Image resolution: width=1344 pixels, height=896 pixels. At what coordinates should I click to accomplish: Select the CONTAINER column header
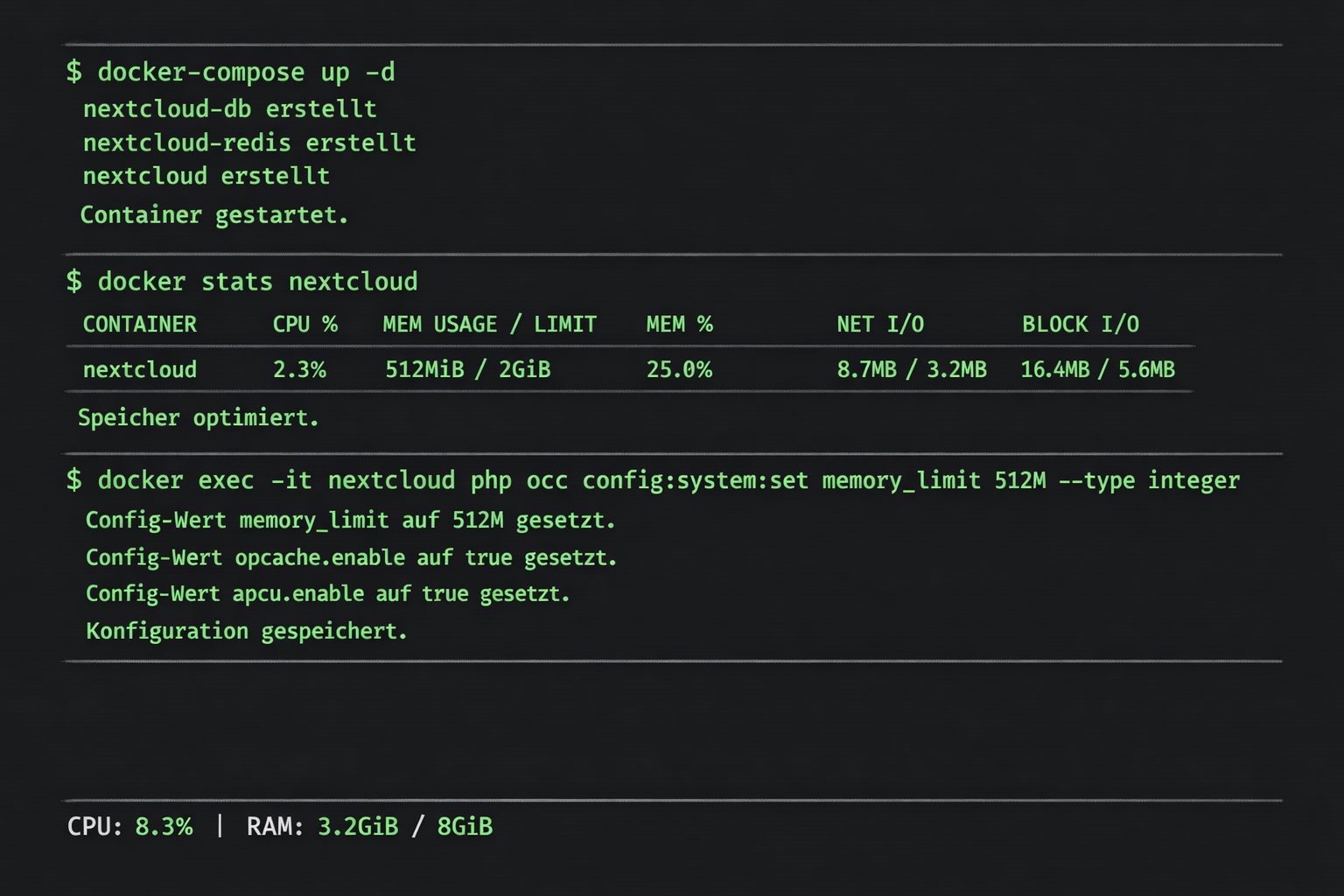pyautogui.click(x=139, y=324)
